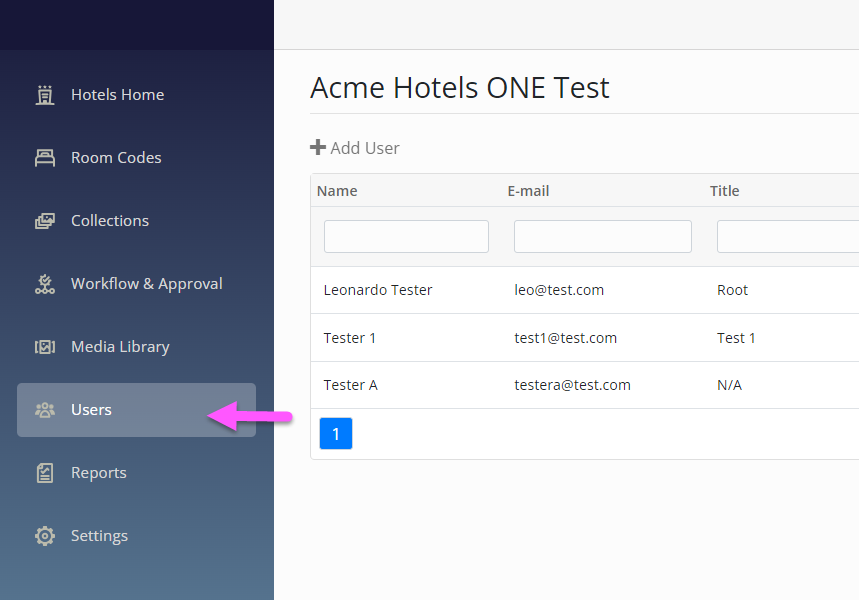859x600 pixels.
Task: Click the Hotels Home building icon
Action: [x=45, y=95]
